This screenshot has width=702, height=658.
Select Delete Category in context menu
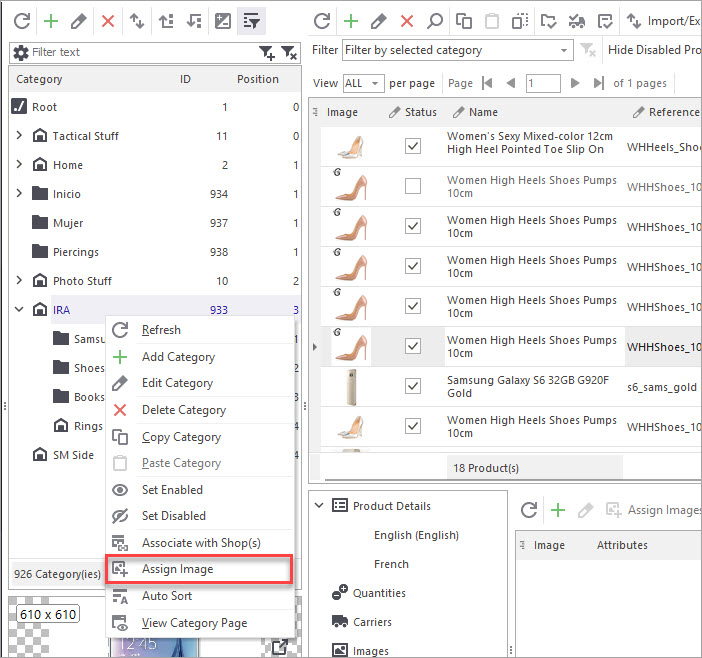coord(183,410)
